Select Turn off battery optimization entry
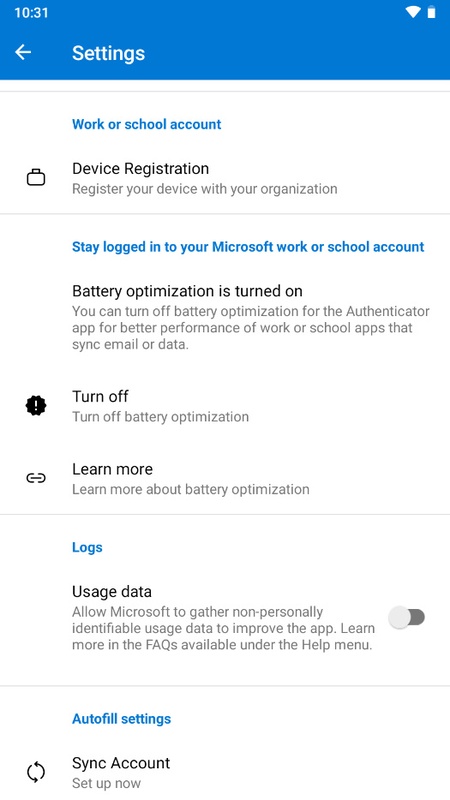This screenshot has height=800, width=450. click(x=225, y=406)
